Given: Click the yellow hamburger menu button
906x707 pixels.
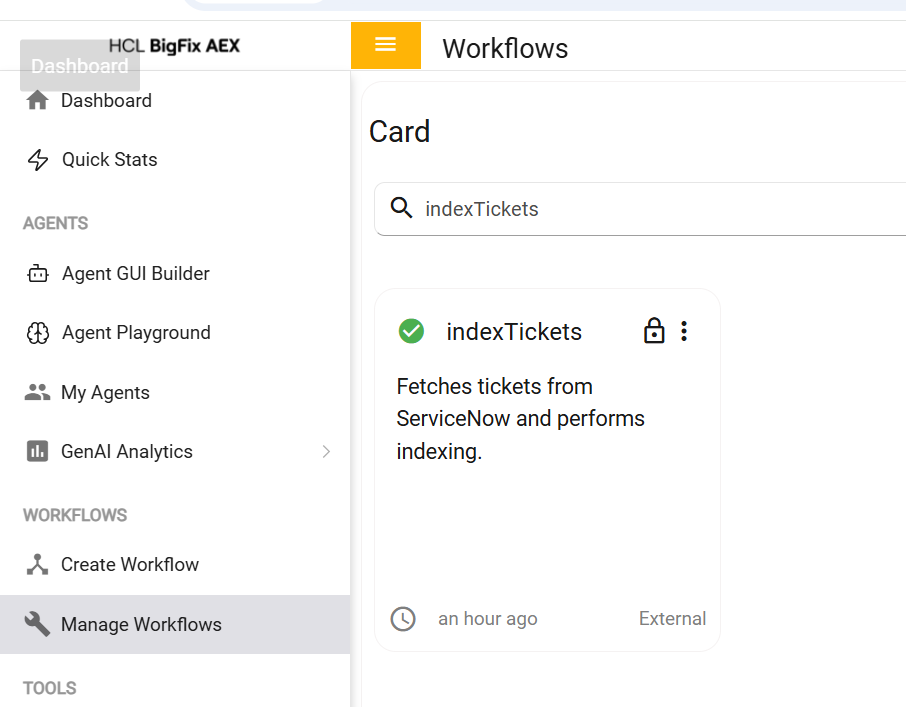Looking at the screenshot, I should (x=385, y=45).
